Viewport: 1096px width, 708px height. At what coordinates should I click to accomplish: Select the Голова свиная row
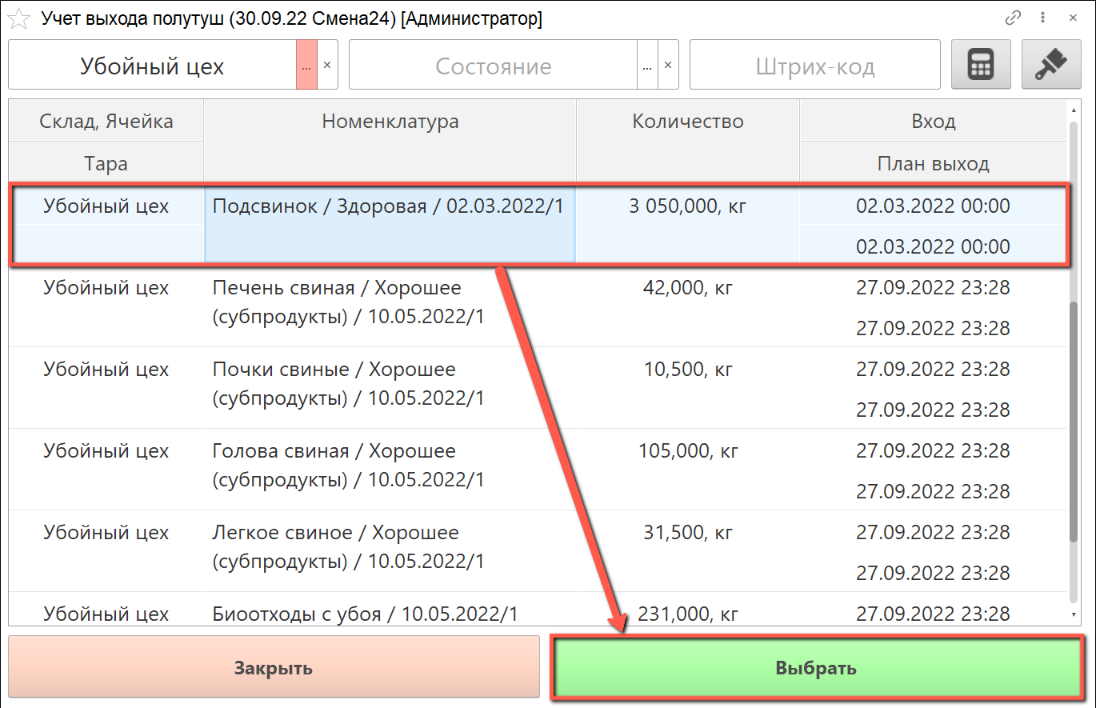390,465
